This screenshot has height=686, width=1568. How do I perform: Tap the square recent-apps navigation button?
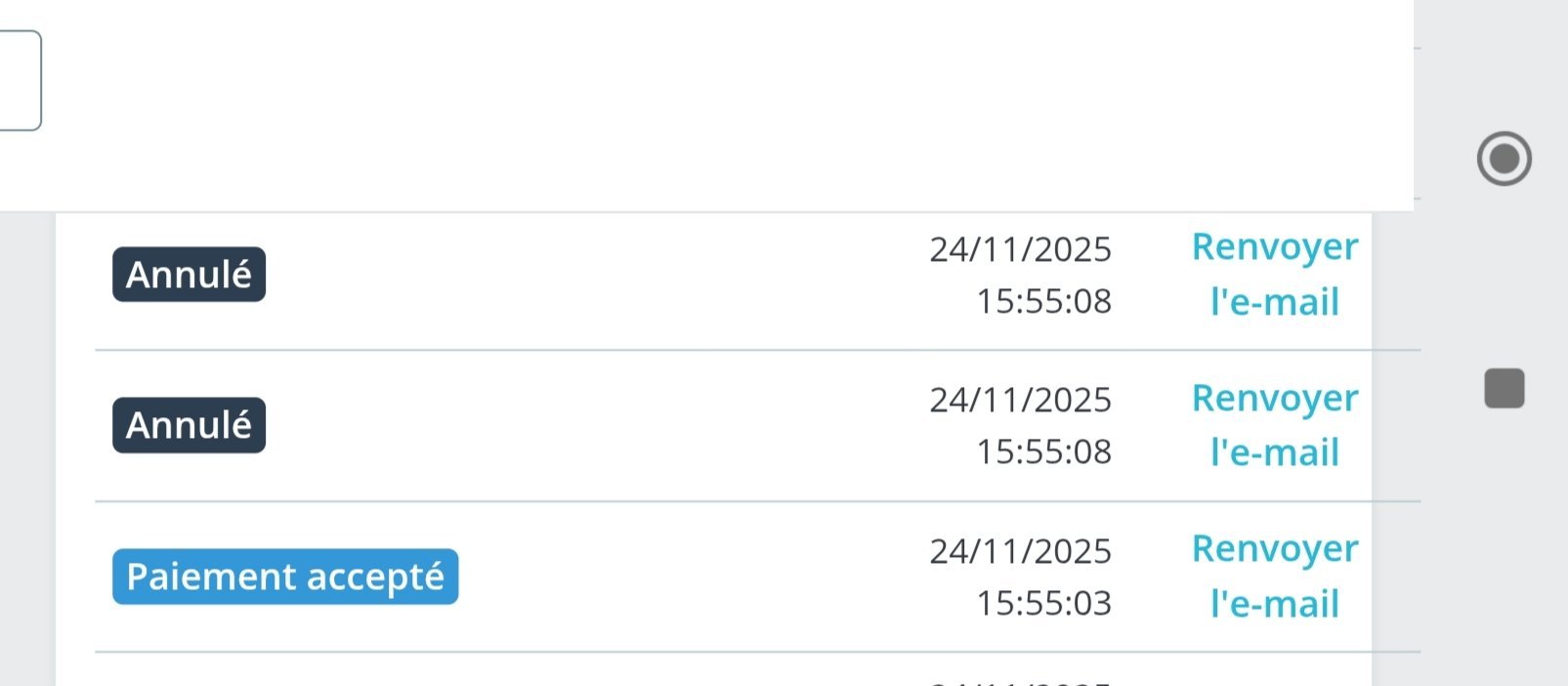tap(1504, 388)
